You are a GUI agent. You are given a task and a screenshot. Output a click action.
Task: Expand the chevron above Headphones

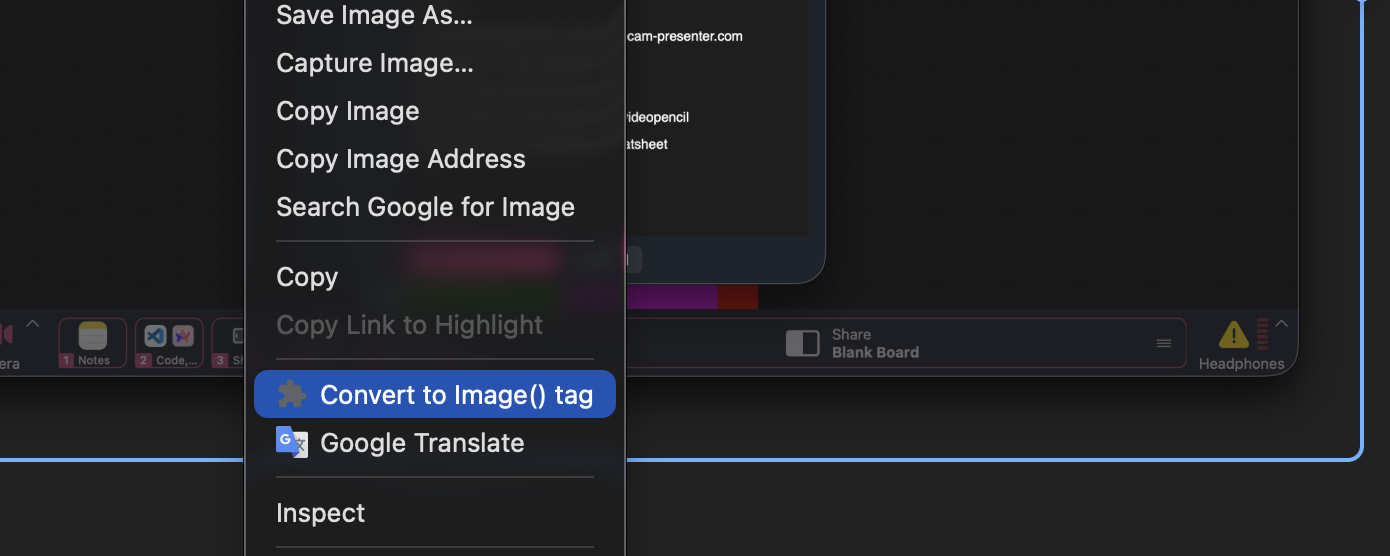click(x=1282, y=324)
